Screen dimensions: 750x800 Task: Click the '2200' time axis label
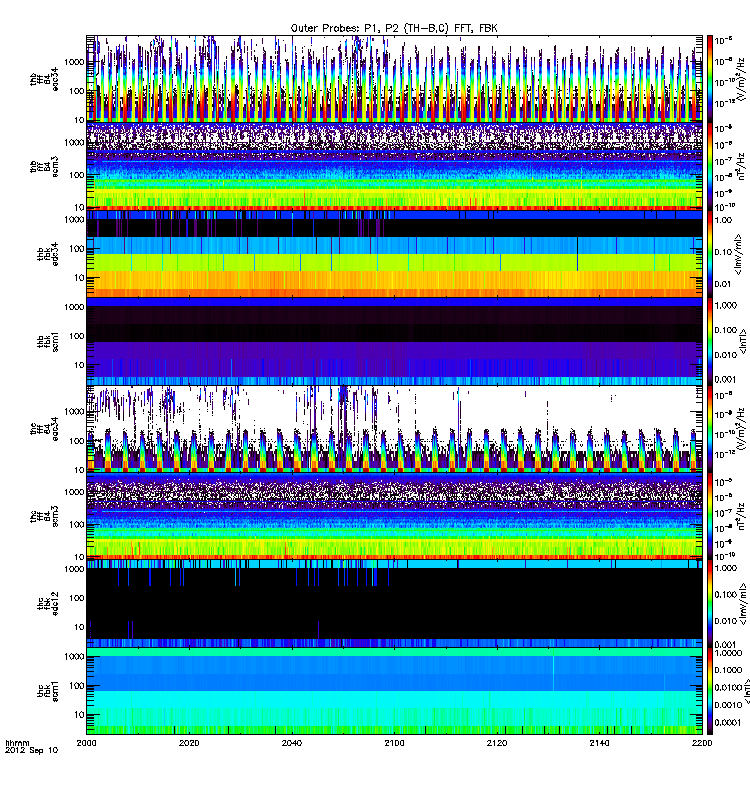click(702, 743)
